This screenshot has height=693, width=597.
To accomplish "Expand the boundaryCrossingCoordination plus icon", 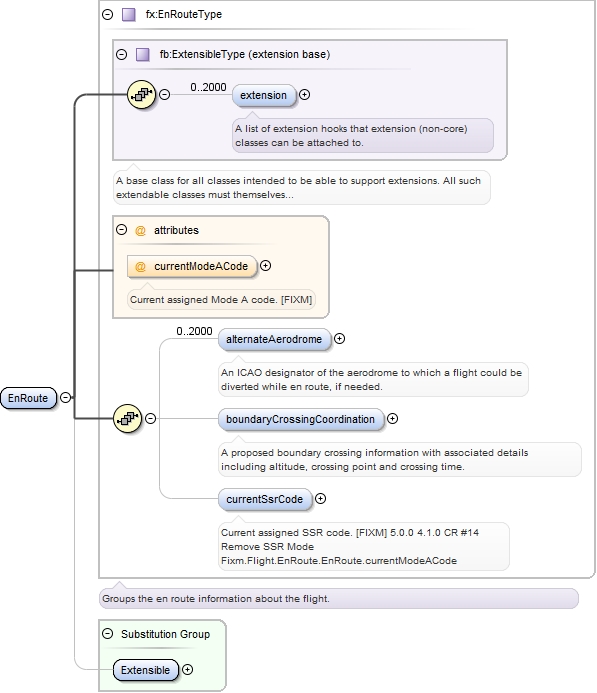I will point(392,419).
